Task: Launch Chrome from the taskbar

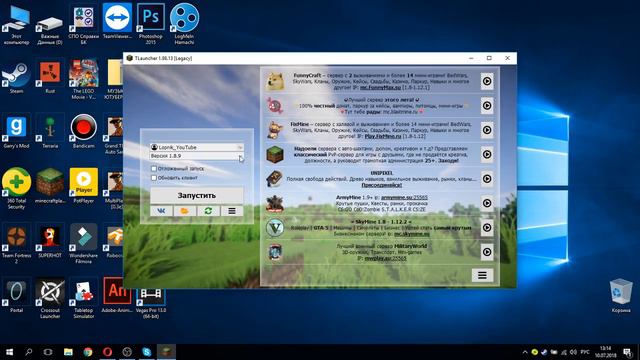Action: point(88,351)
